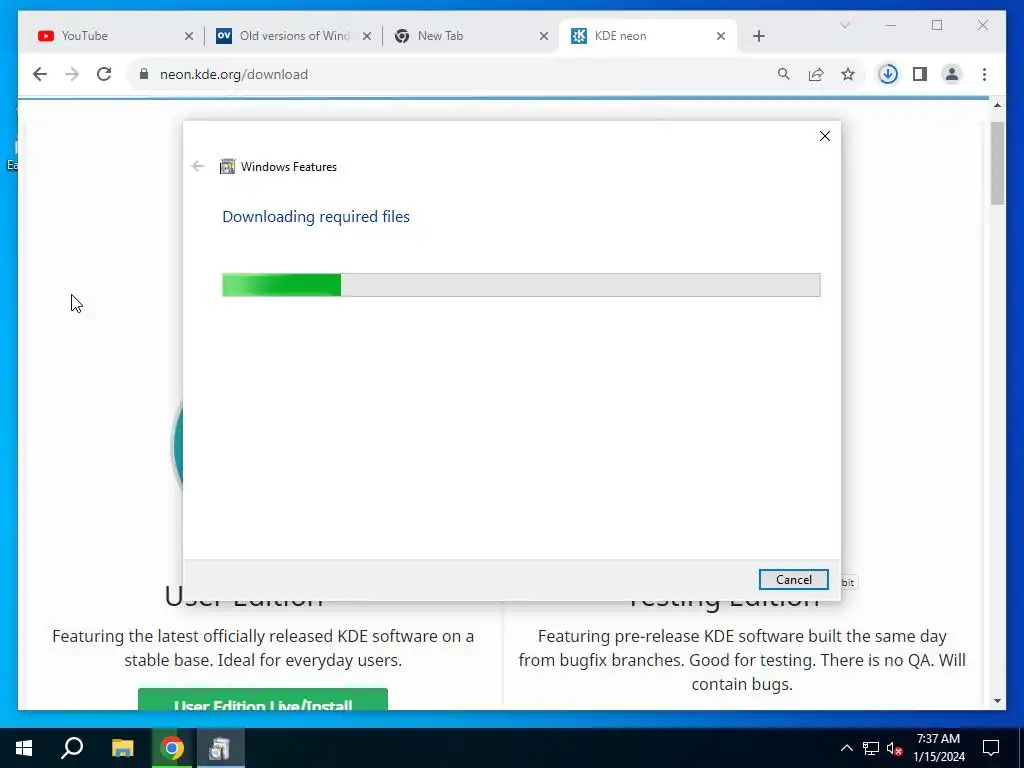Screen dimensions: 1024x768
Task: Switch to Old versions of Windows tab
Action: point(294,36)
